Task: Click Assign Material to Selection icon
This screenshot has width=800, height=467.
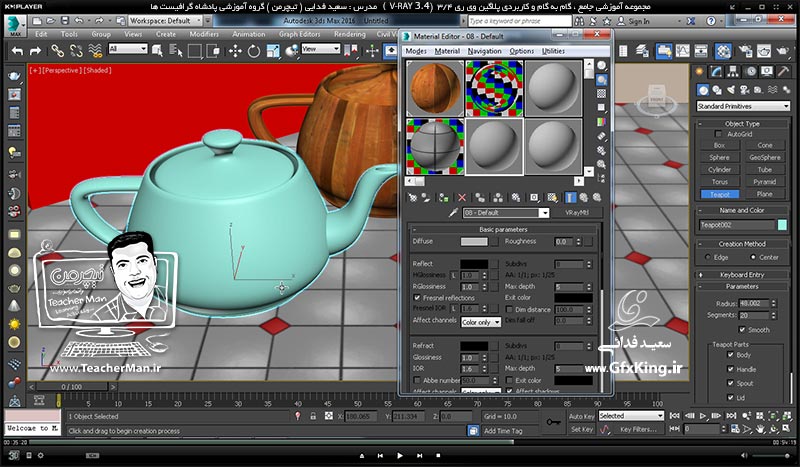Action: pyautogui.click(x=443, y=198)
